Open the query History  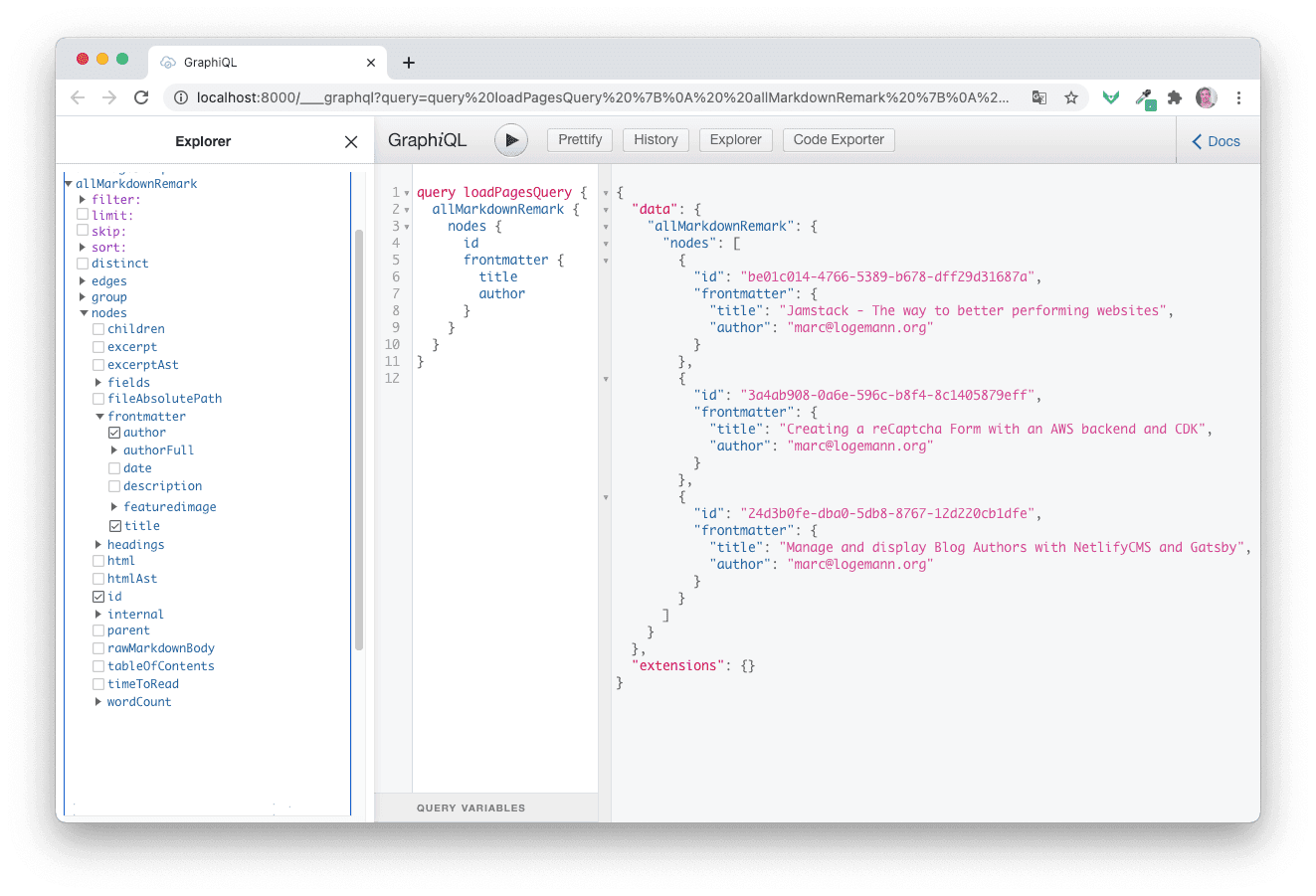point(656,140)
